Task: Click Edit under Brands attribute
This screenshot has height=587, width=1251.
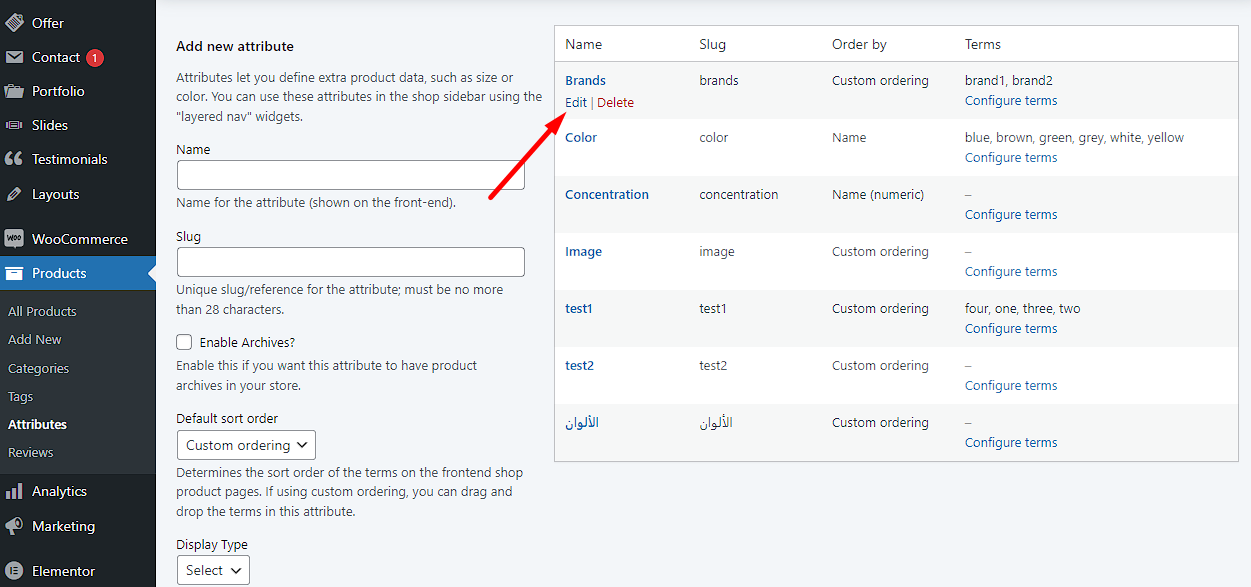Action: 576,102
